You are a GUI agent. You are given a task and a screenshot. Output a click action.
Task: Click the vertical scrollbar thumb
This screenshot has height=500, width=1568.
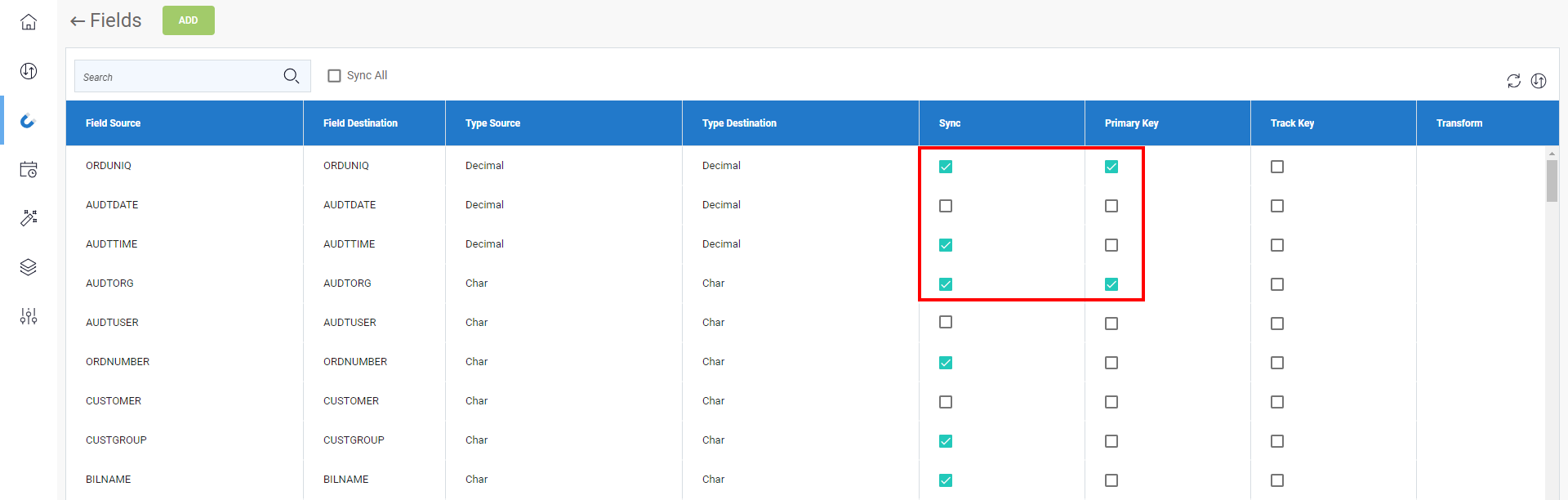(1552, 180)
